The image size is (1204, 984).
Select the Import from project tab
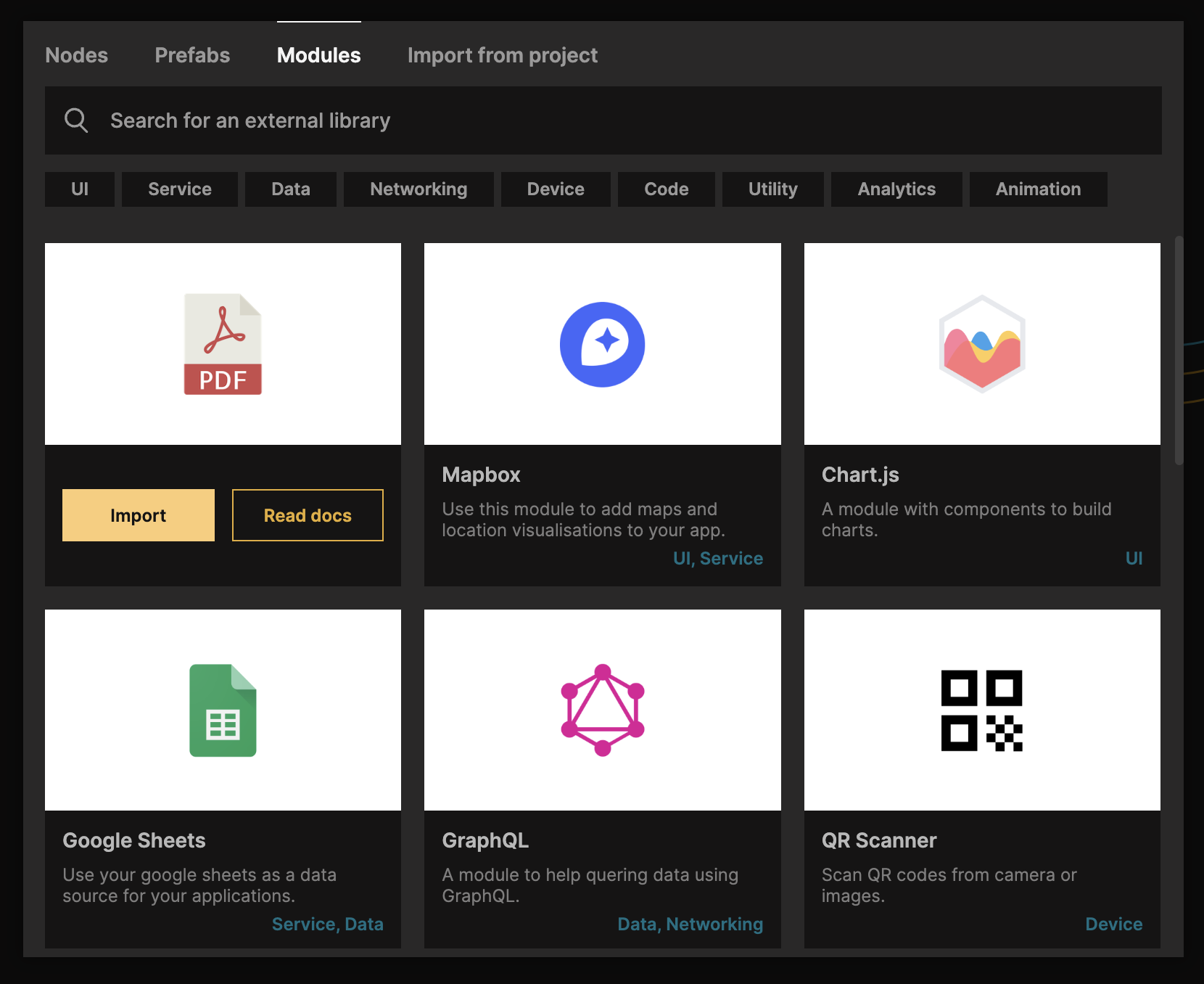pos(502,55)
